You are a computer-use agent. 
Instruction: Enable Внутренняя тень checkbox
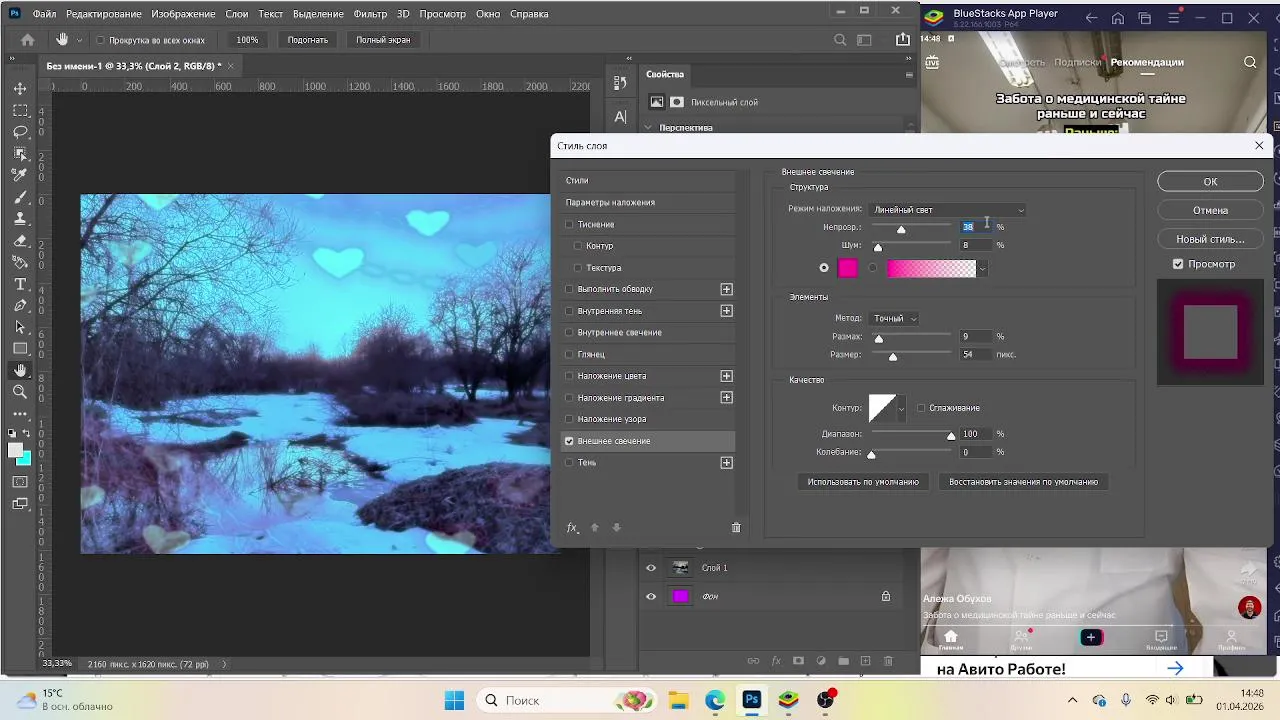(569, 311)
